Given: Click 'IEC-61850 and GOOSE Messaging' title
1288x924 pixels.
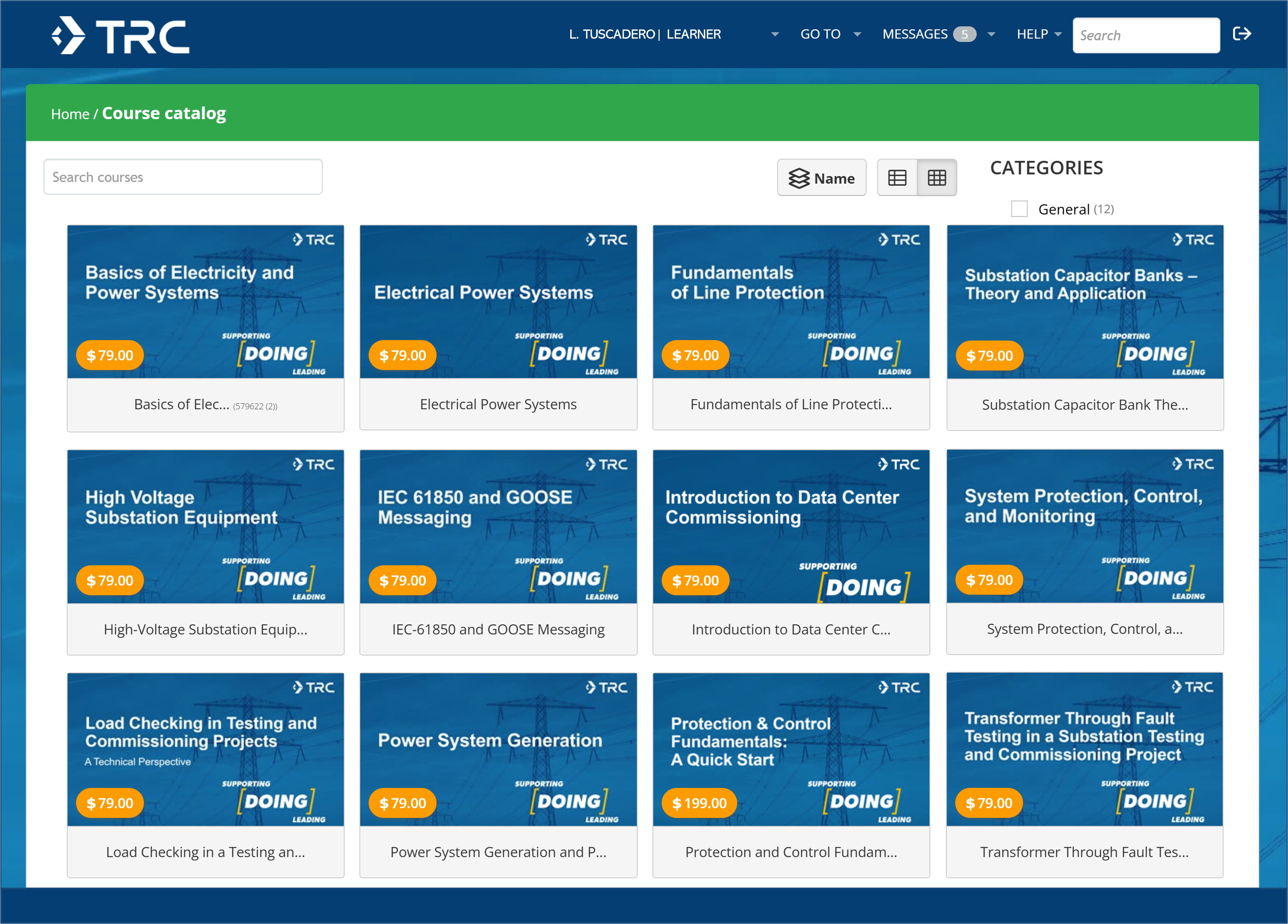Looking at the screenshot, I should [498, 629].
